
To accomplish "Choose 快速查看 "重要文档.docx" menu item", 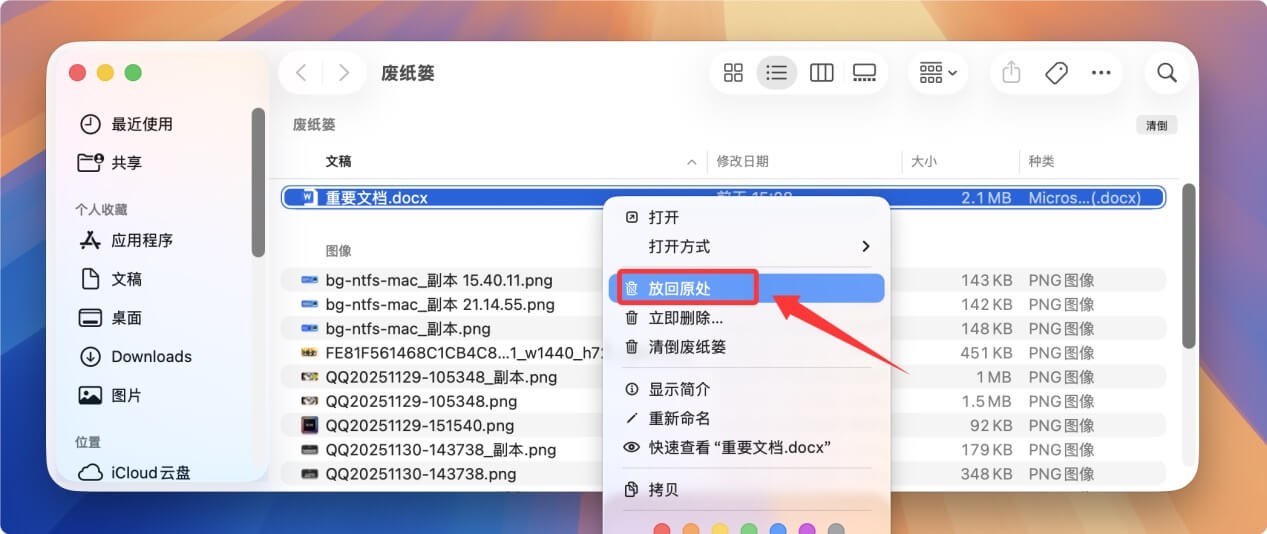I will click(x=746, y=447).
